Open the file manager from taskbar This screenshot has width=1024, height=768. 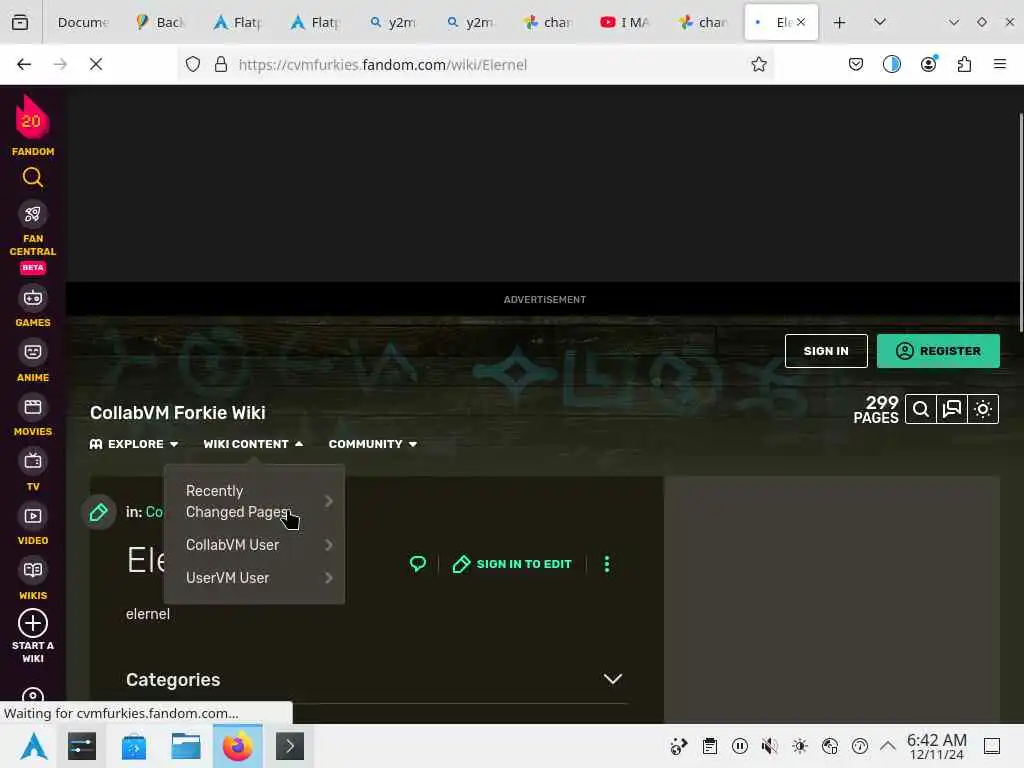pos(185,746)
